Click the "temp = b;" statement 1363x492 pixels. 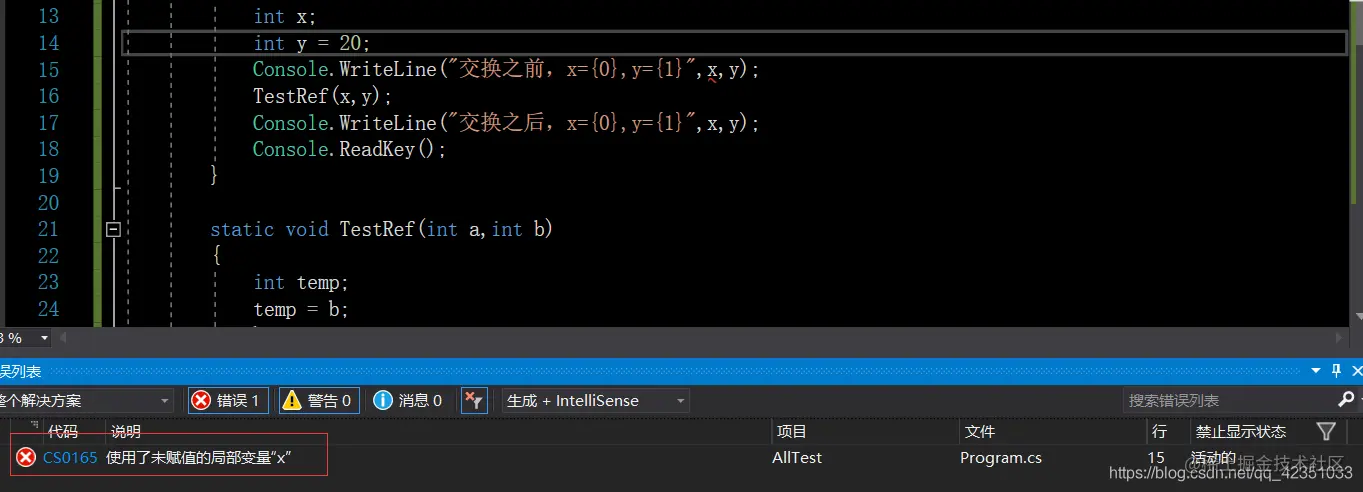pos(301,309)
